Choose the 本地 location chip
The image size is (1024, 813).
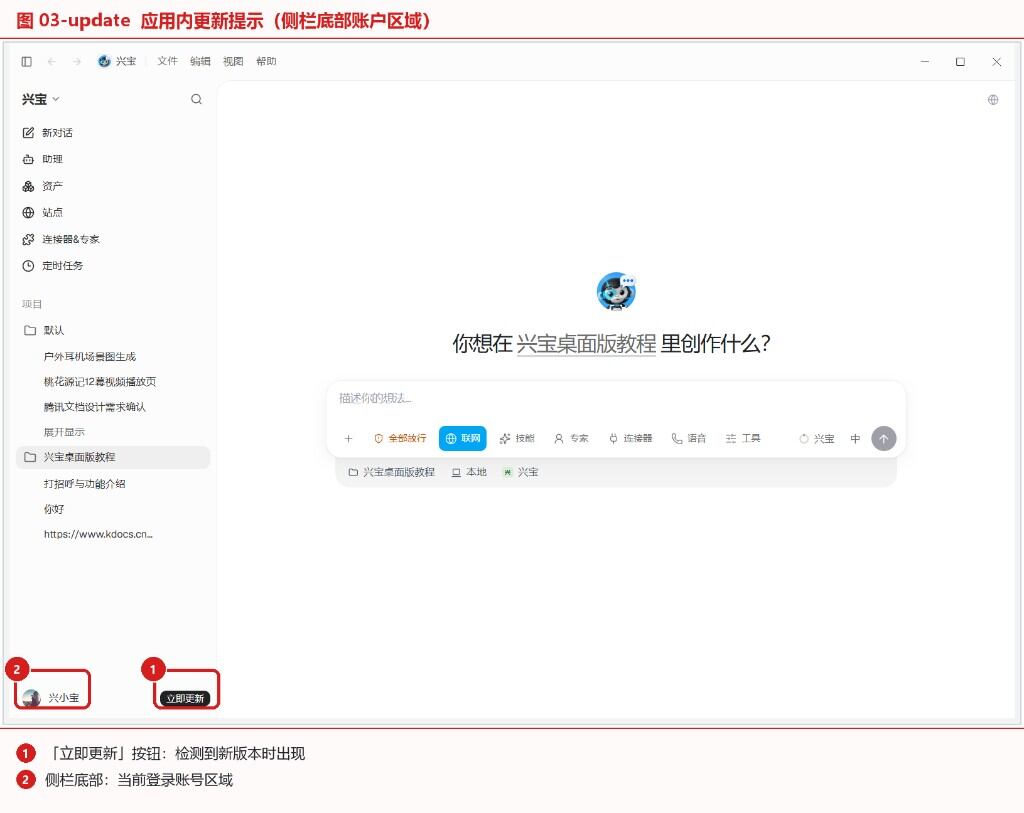pyautogui.click(x=469, y=472)
